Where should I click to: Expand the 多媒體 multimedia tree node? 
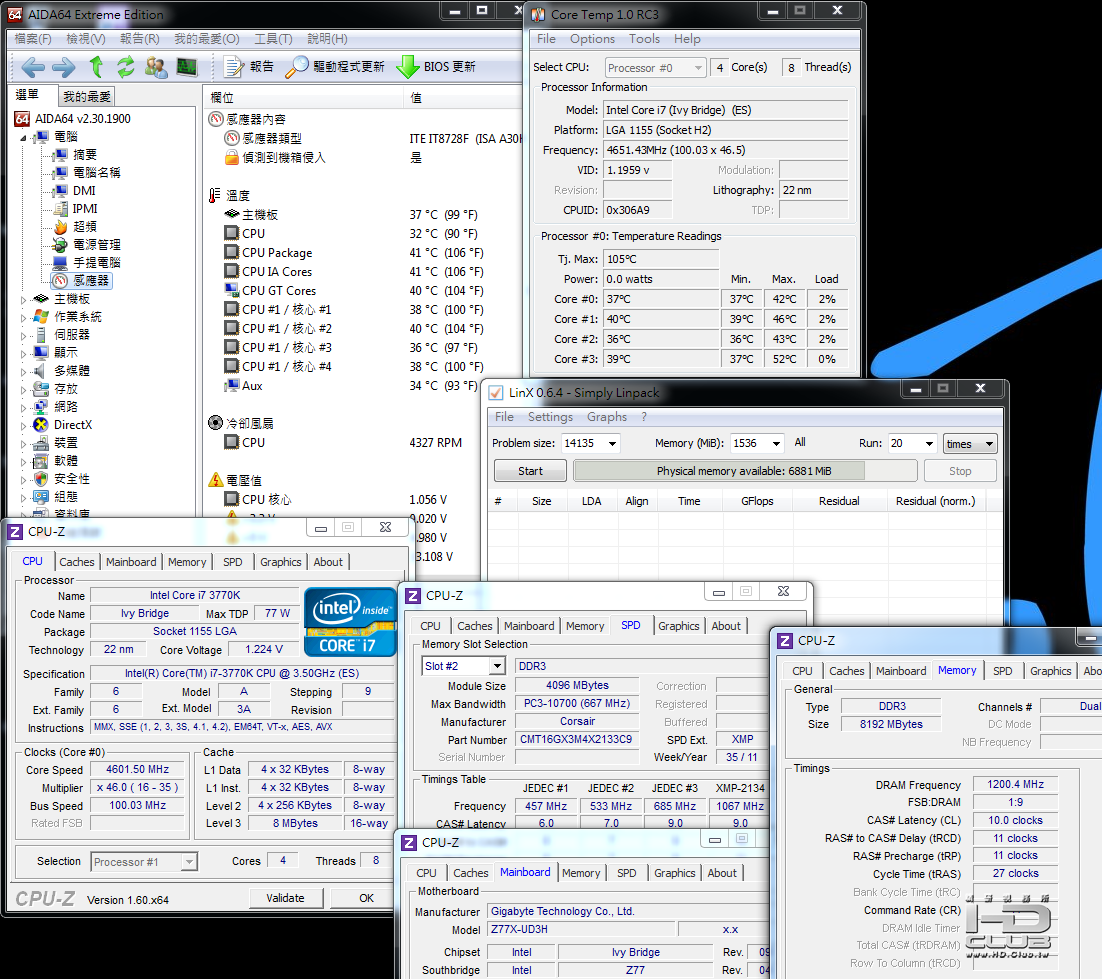tap(23, 372)
